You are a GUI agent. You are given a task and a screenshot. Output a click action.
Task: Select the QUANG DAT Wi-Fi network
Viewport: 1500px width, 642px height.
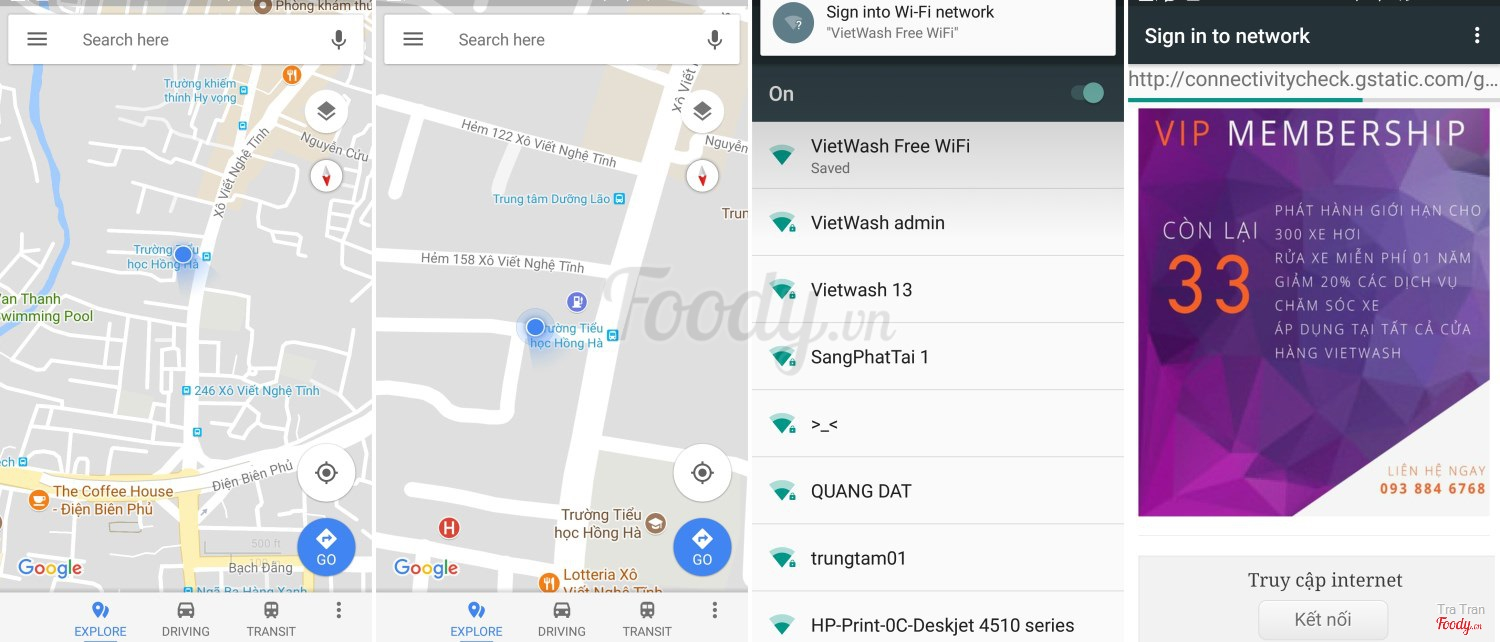click(938, 490)
